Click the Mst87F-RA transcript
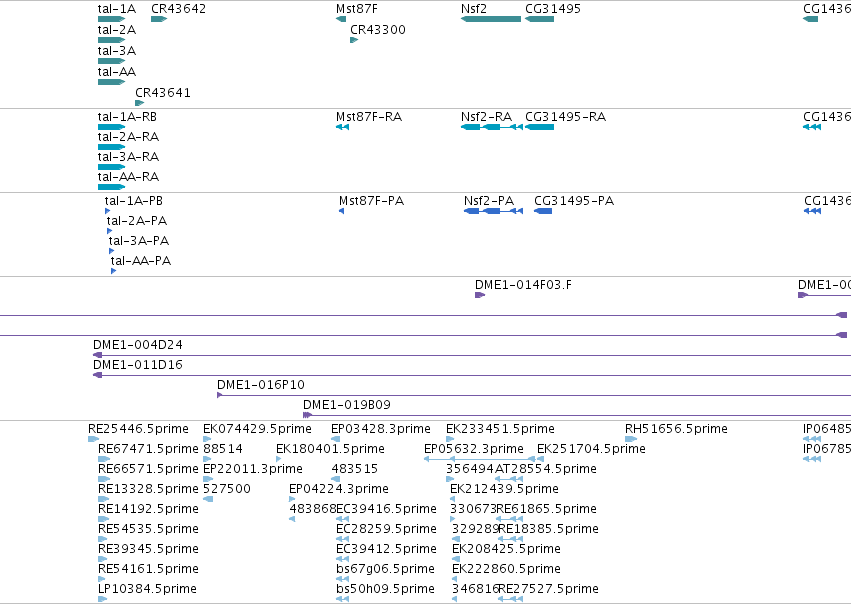This screenshot has height=604, width=851. click(342, 127)
